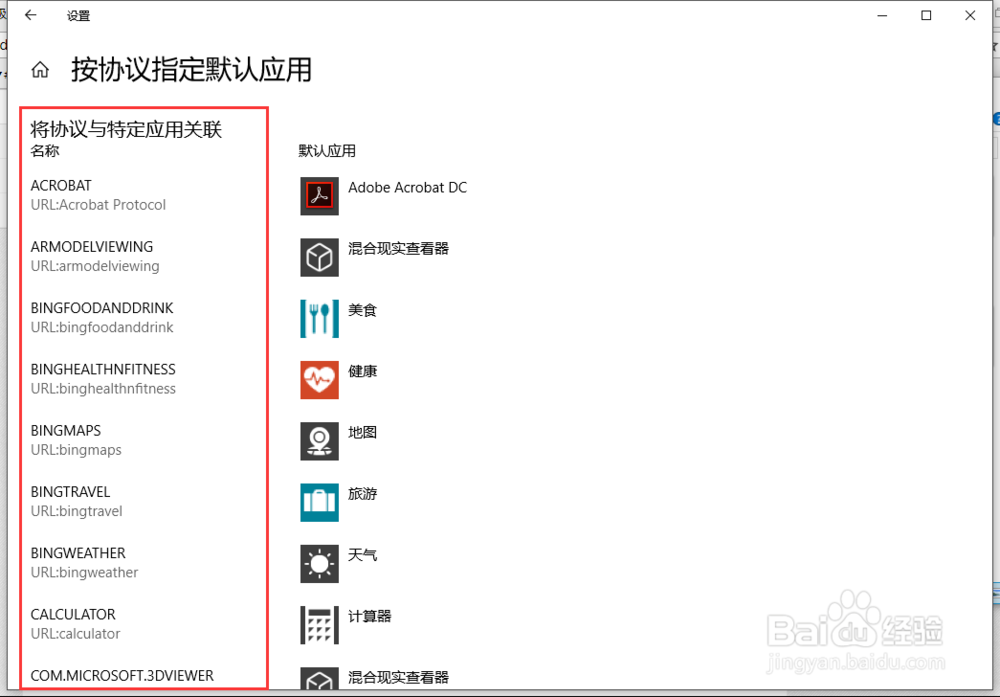Change default app 地图
1000x697 pixels.
point(362,432)
